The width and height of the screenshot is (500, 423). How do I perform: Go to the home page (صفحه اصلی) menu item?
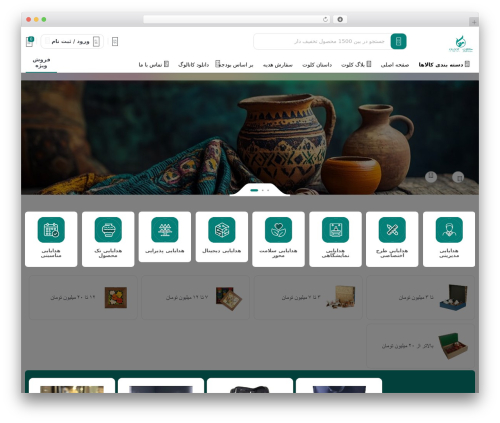(395, 65)
